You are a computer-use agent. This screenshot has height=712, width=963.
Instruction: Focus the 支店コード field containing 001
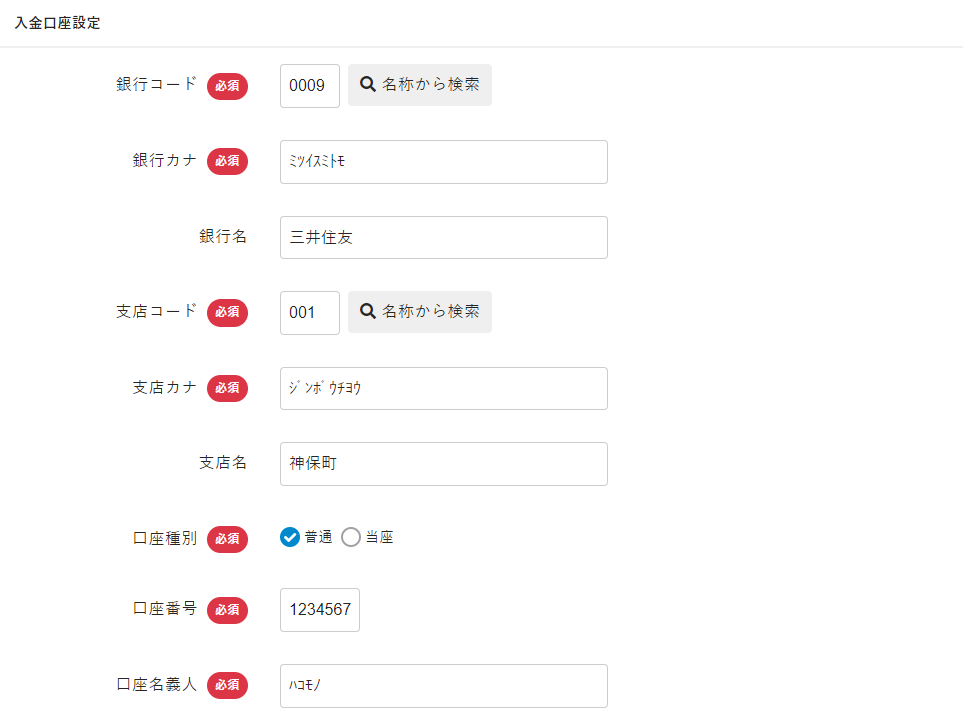point(309,312)
